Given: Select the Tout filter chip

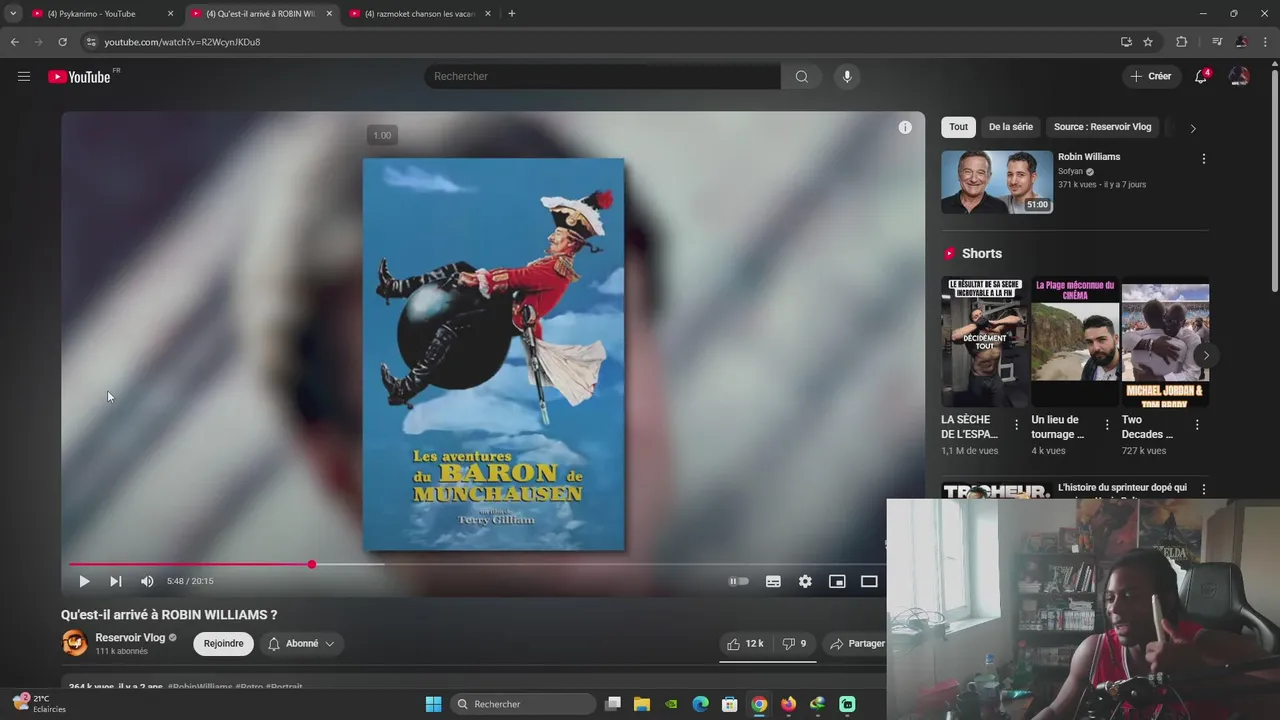Looking at the screenshot, I should pos(958,127).
